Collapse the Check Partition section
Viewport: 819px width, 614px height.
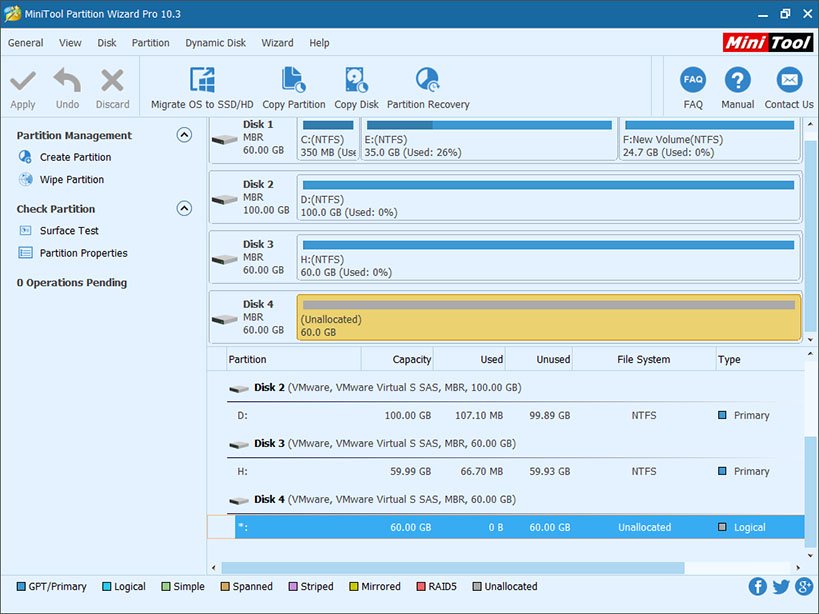(x=183, y=209)
